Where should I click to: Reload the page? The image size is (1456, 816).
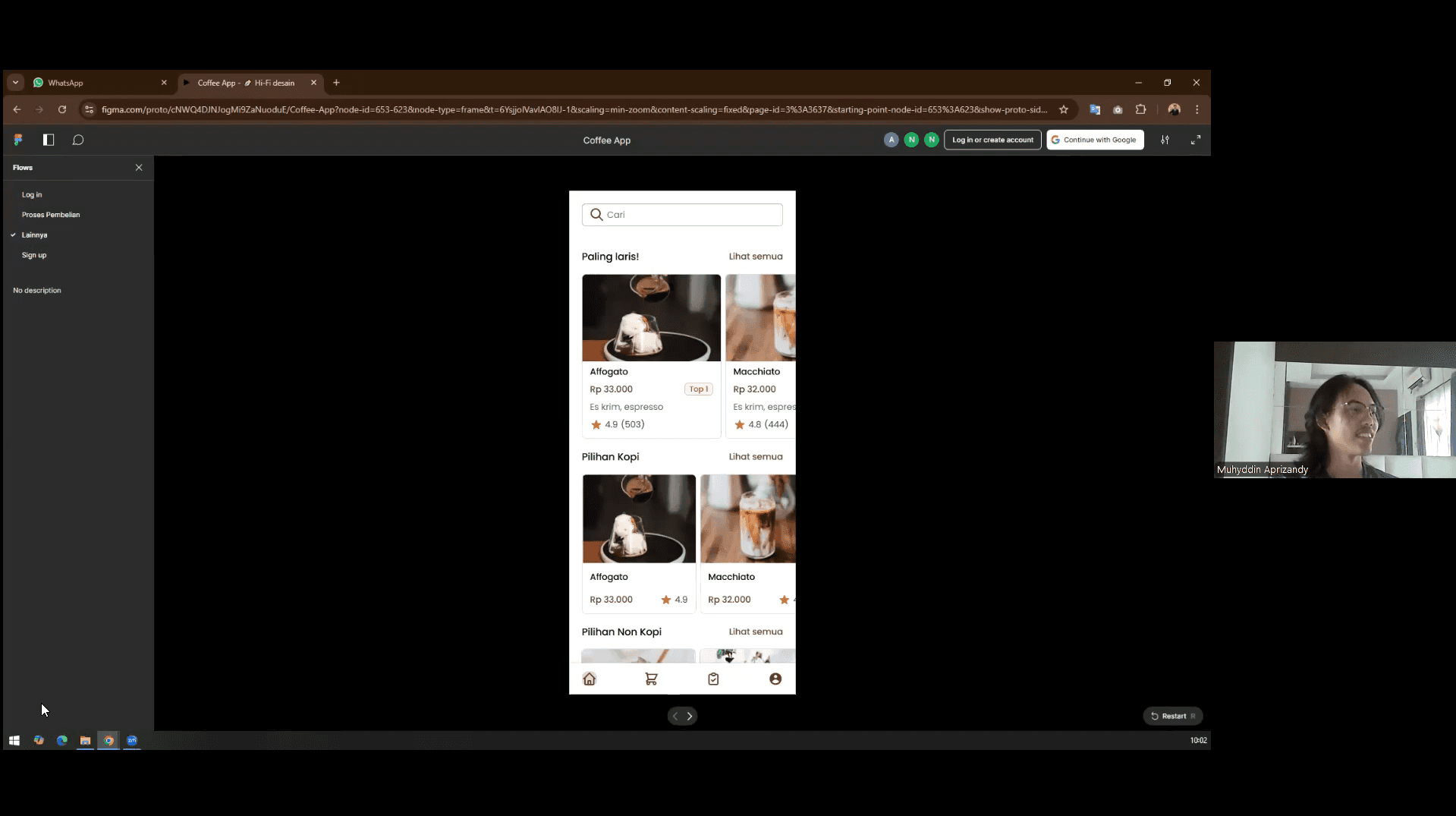pyautogui.click(x=62, y=109)
